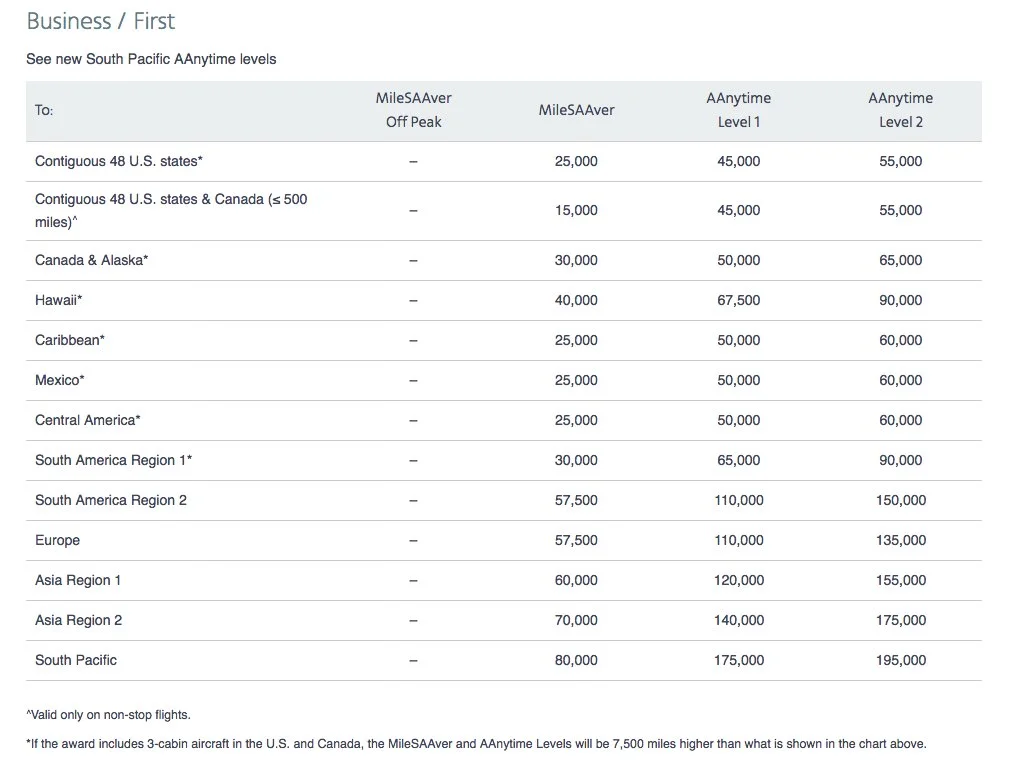The width and height of the screenshot is (1027, 767).
Task: Click South Pacific's 195,000 value
Action: pos(901,660)
